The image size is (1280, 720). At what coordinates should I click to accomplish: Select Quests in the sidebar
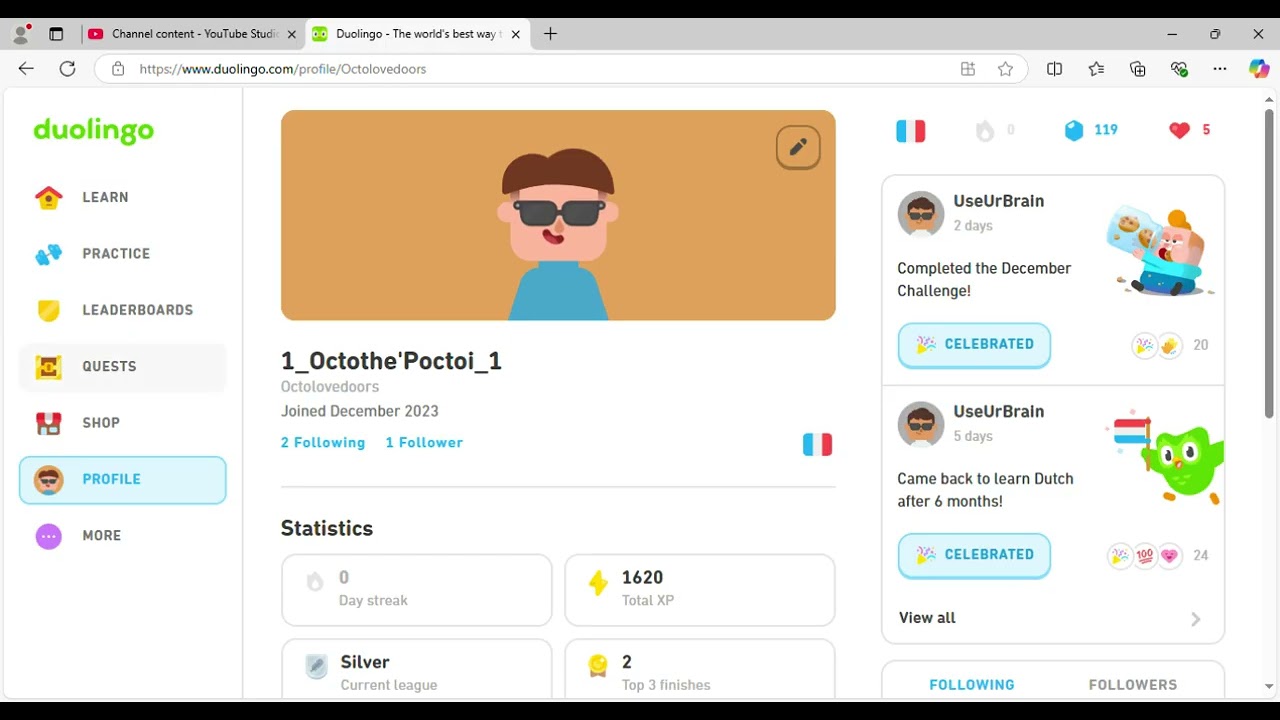point(123,367)
